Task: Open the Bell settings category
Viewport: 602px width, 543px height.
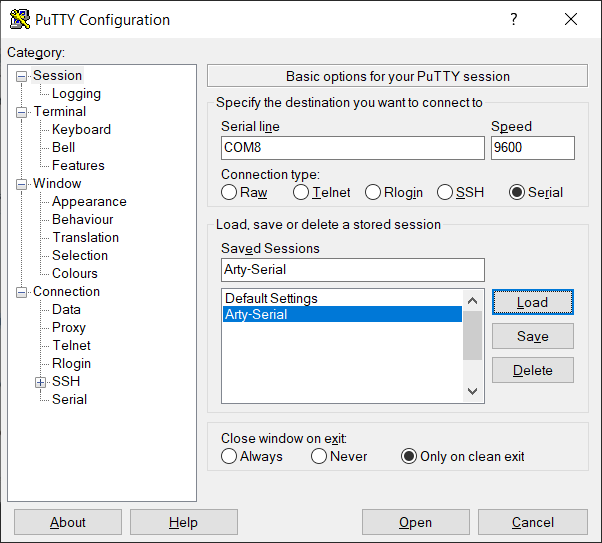Action: pos(63,147)
